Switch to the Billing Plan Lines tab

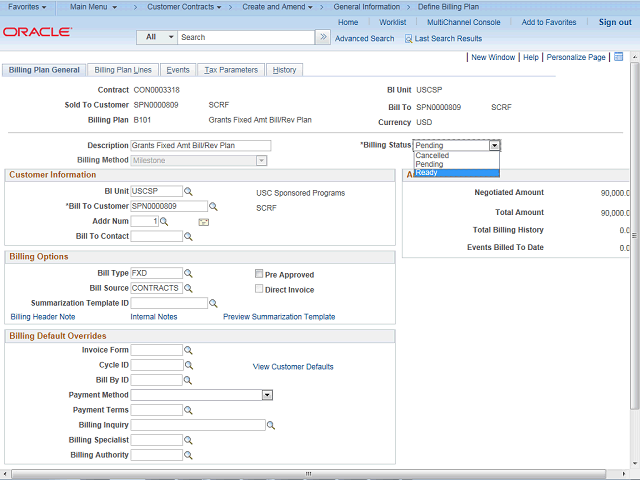tap(123, 70)
